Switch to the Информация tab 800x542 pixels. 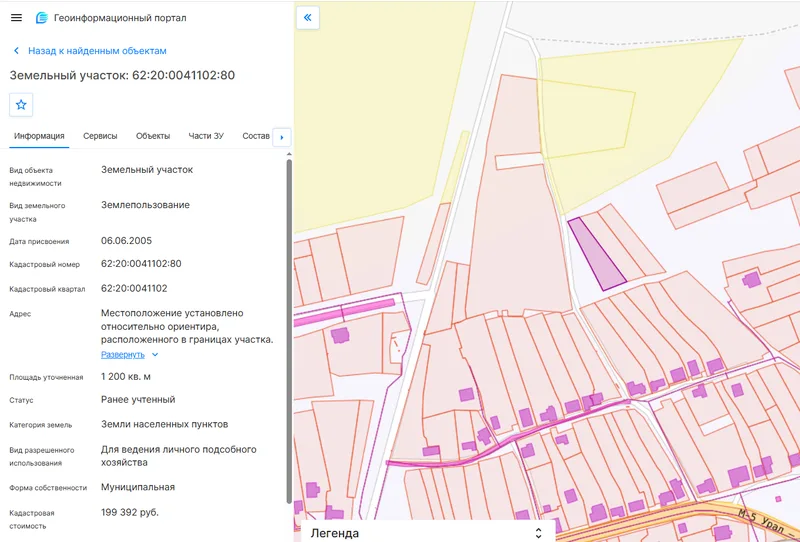coord(39,136)
